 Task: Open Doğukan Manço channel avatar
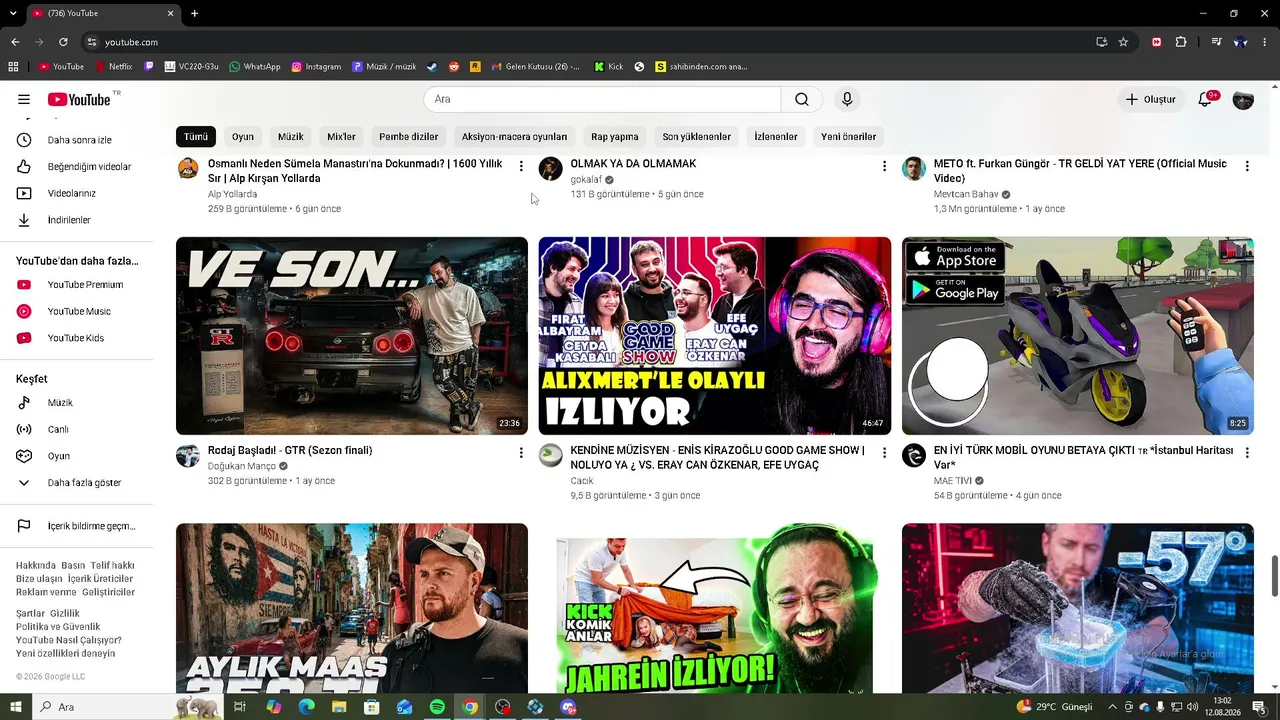click(x=188, y=456)
